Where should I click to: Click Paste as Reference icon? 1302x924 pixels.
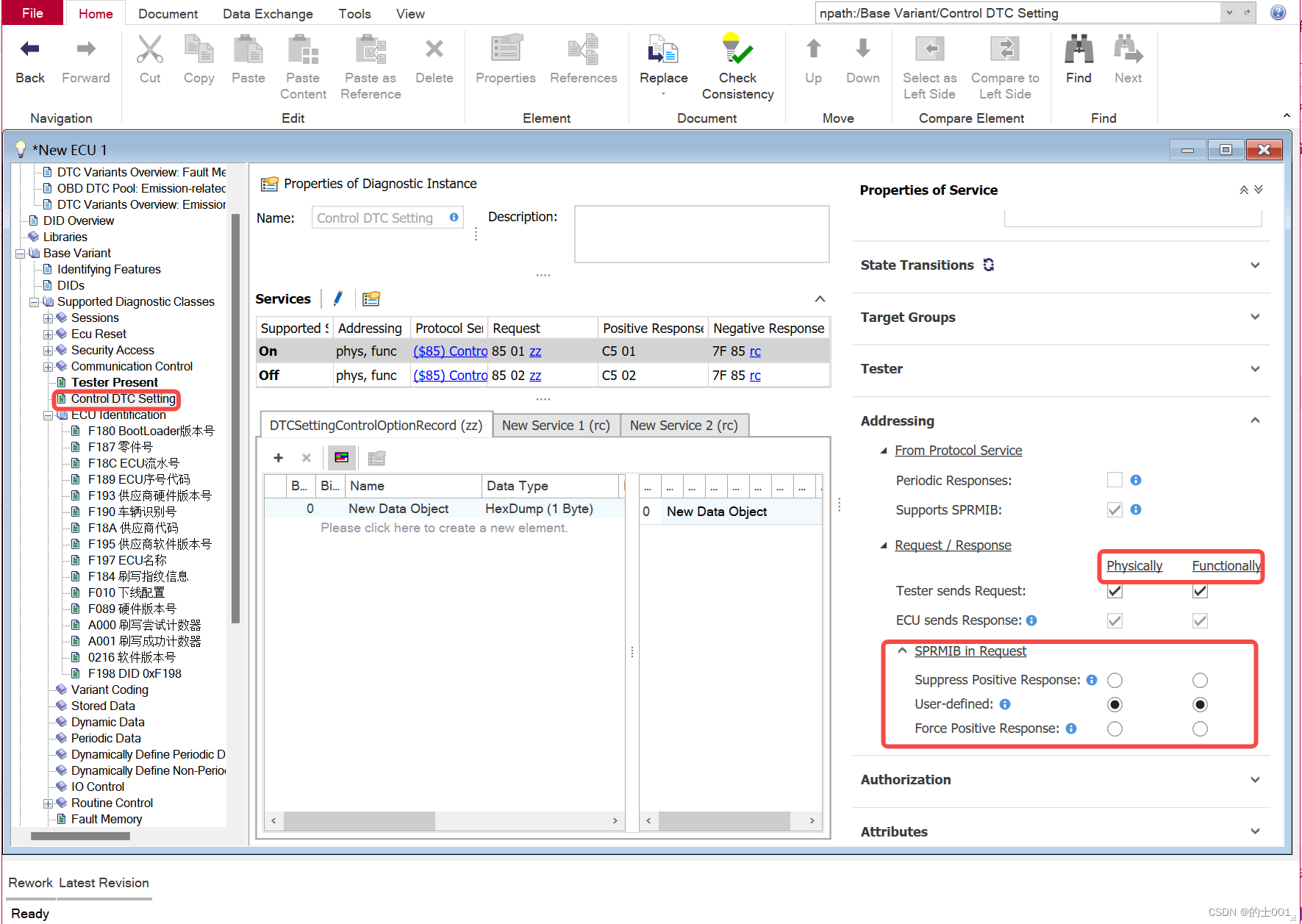(371, 49)
